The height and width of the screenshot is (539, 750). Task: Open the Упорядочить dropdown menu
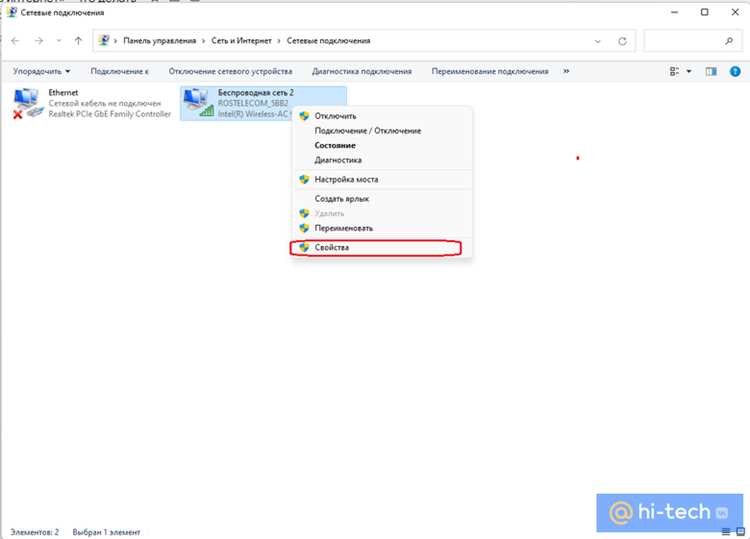pyautogui.click(x=42, y=71)
